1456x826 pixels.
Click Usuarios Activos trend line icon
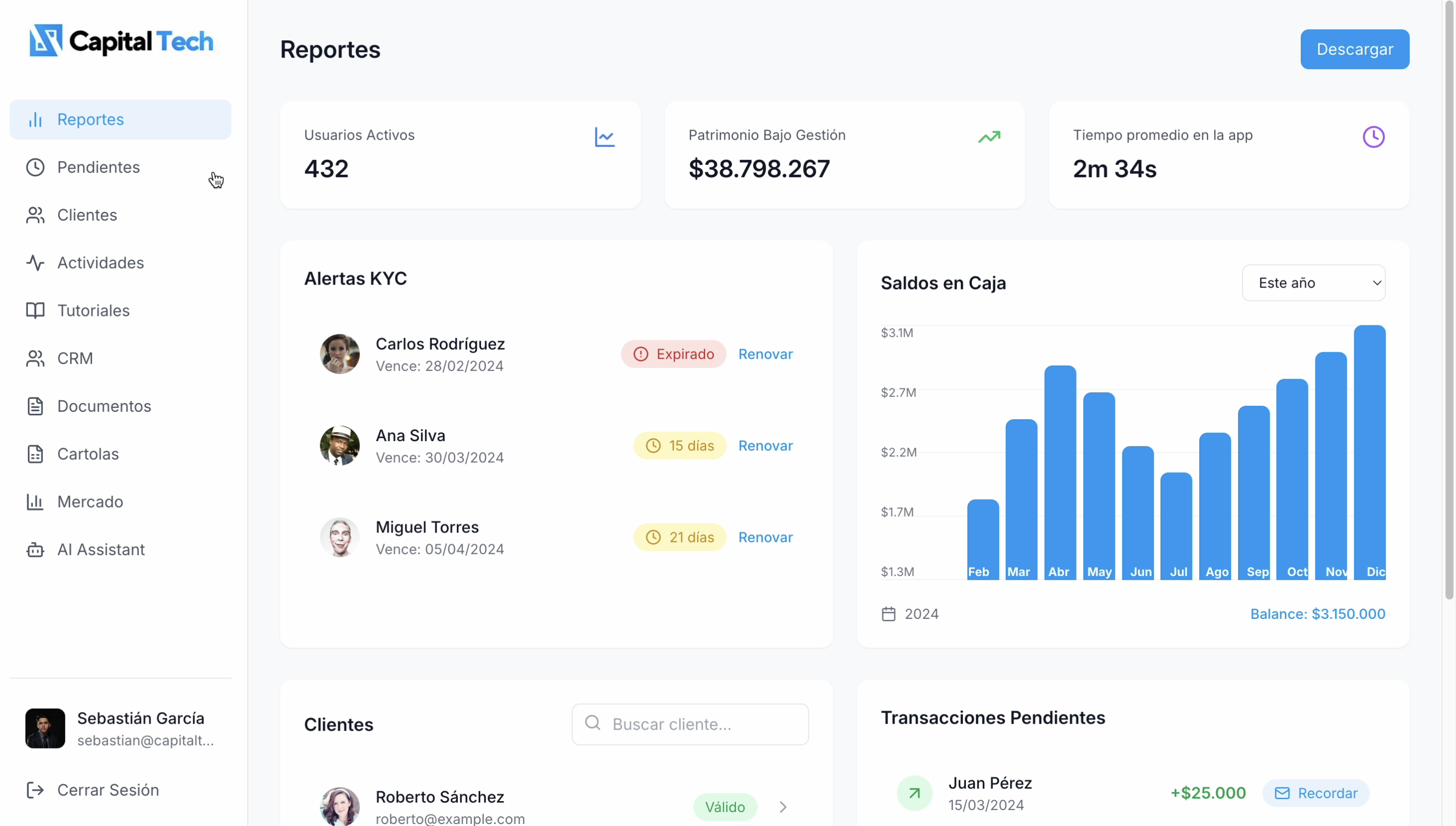pyautogui.click(x=605, y=137)
